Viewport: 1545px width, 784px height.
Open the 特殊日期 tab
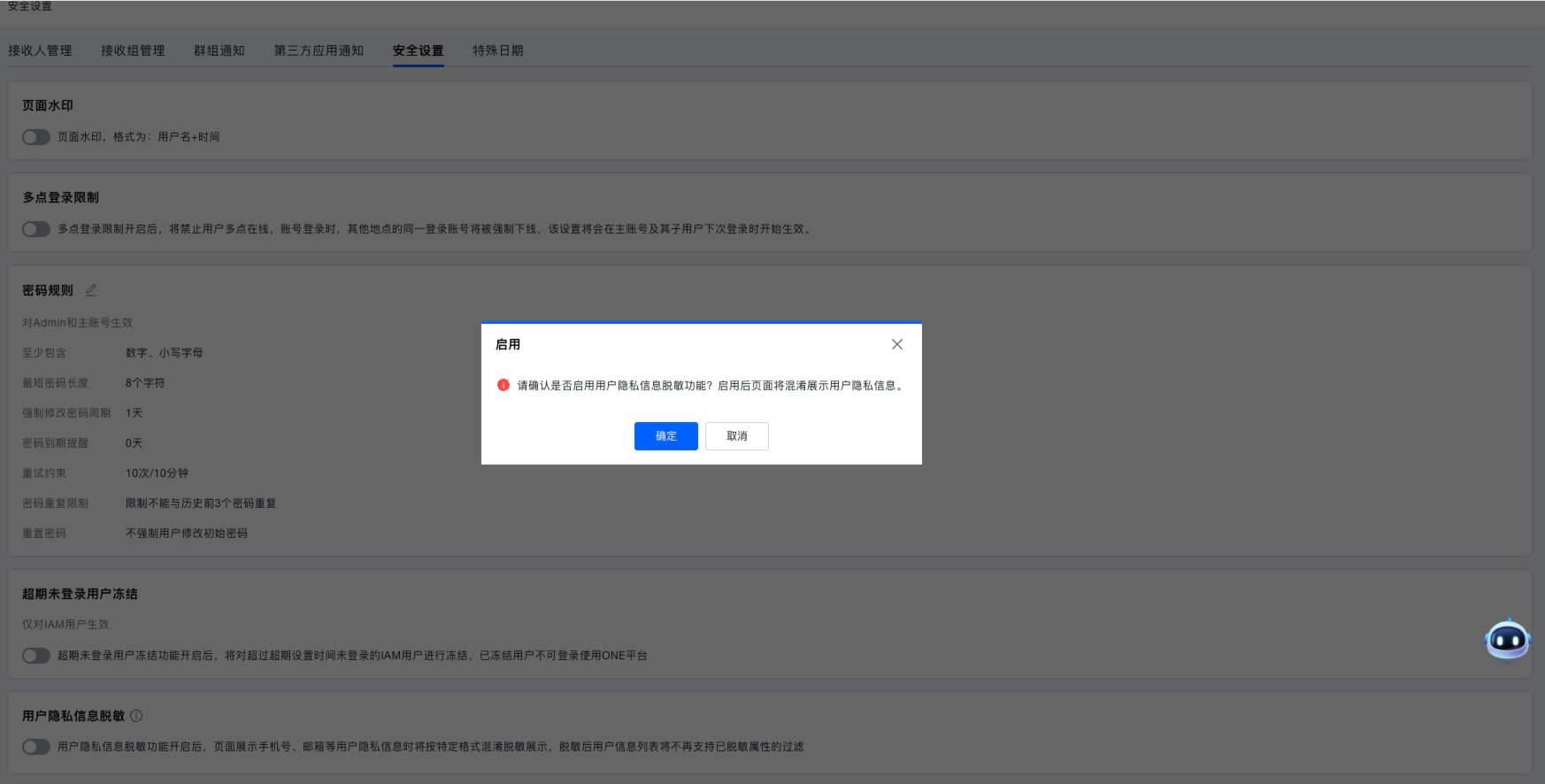click(497, 50)
